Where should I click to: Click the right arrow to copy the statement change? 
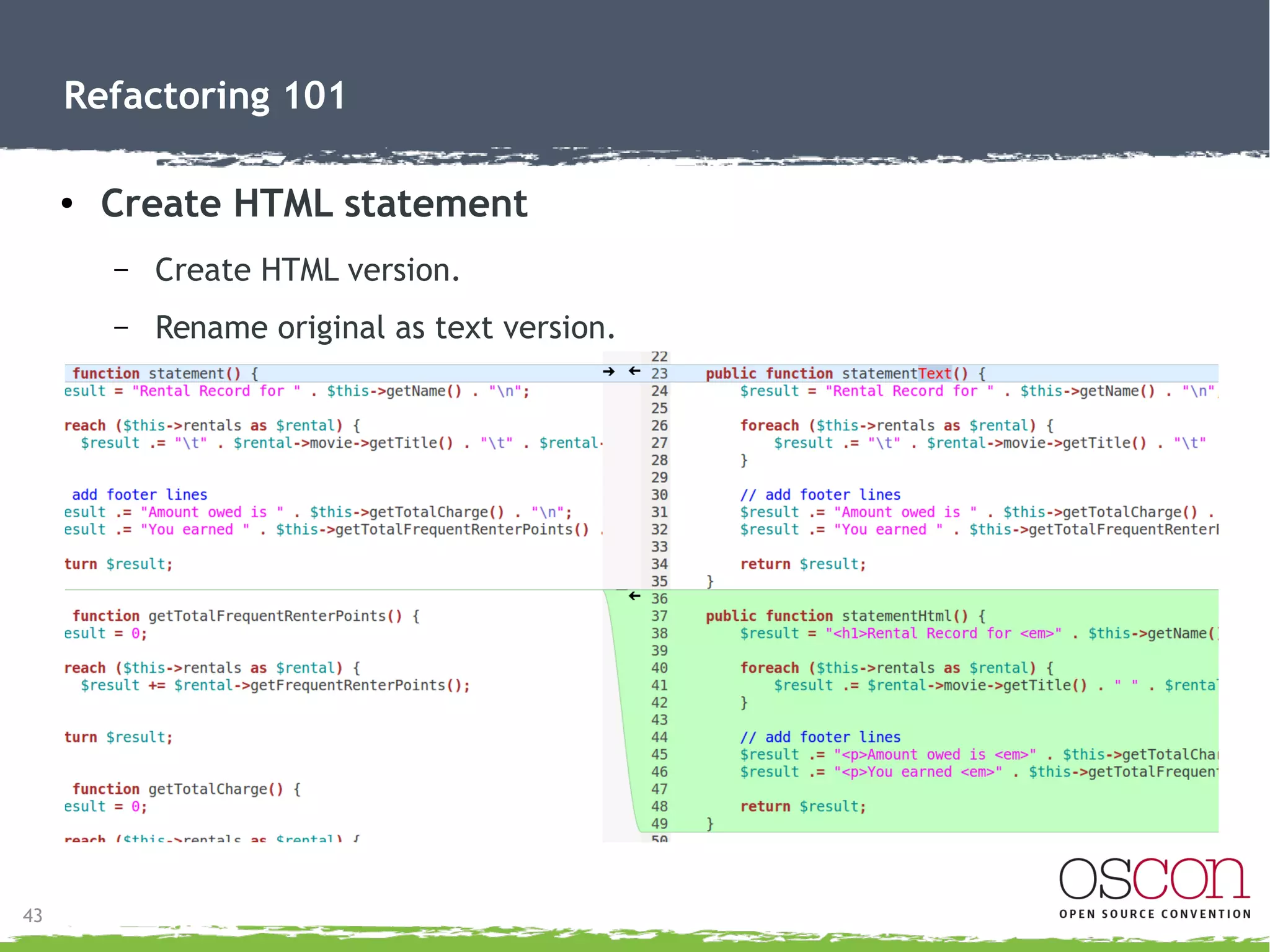click(x=609, y=371)
